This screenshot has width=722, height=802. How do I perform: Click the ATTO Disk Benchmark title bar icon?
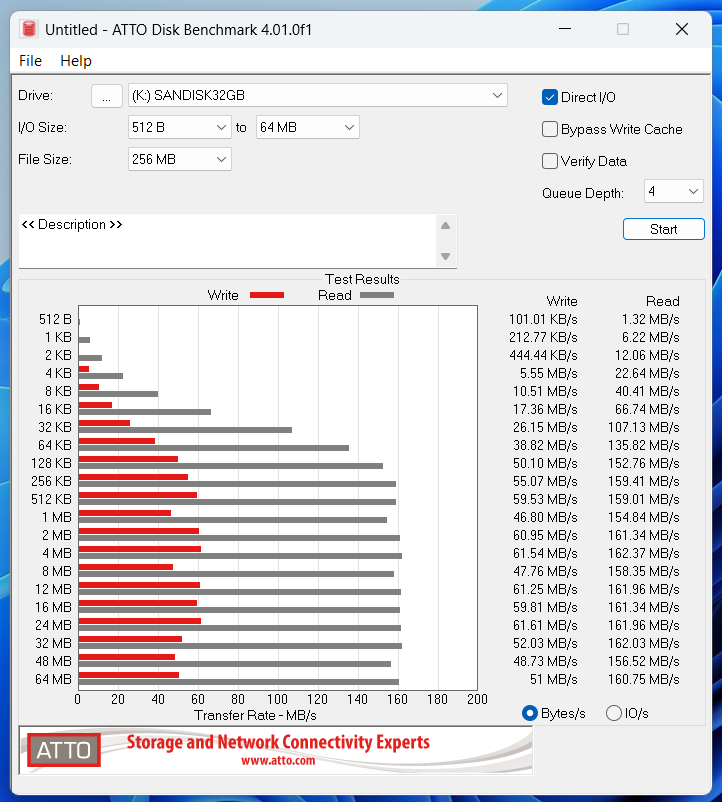pyautogui.click(x=29, y=29)
